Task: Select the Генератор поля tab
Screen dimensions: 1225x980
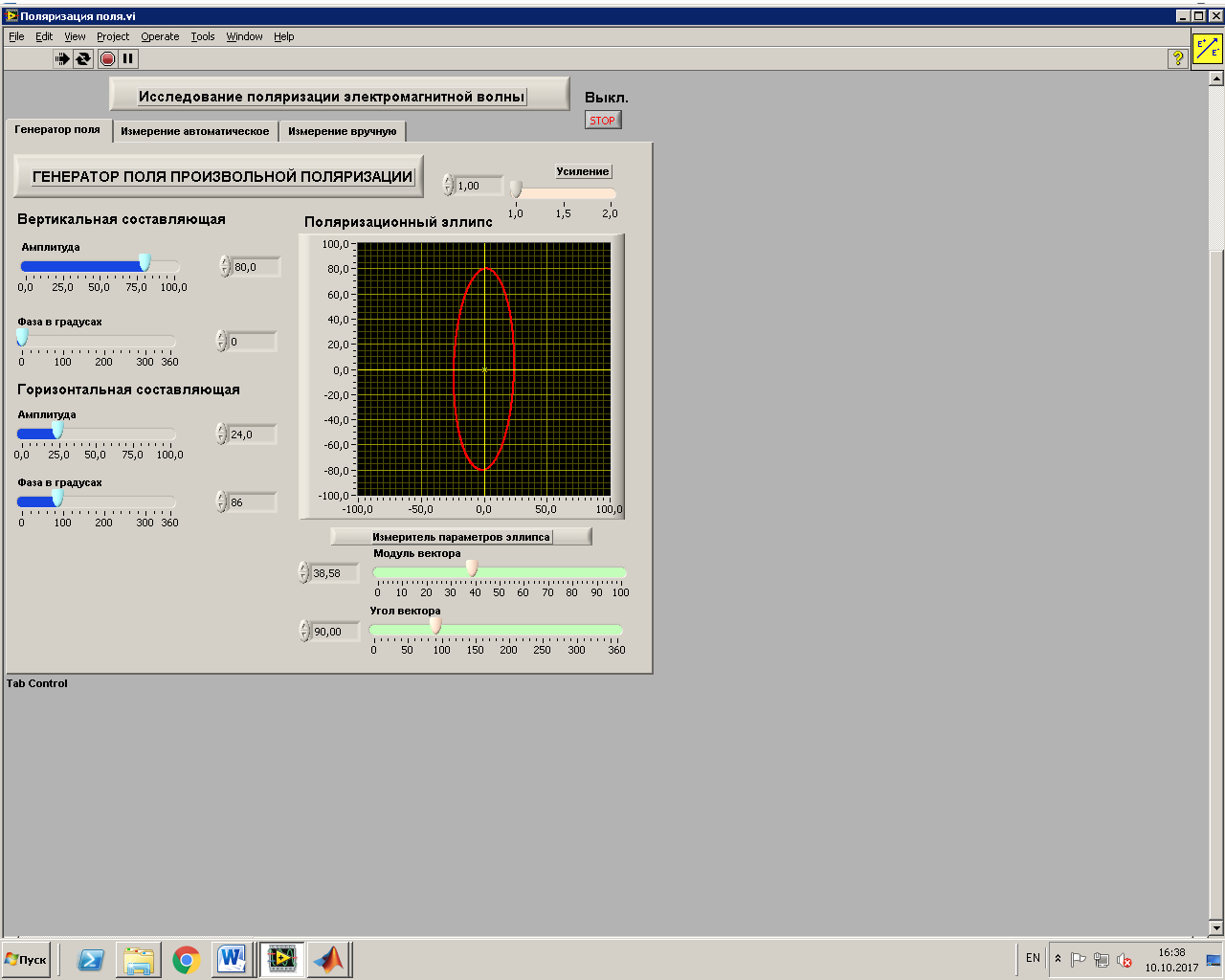Action: 57,129
